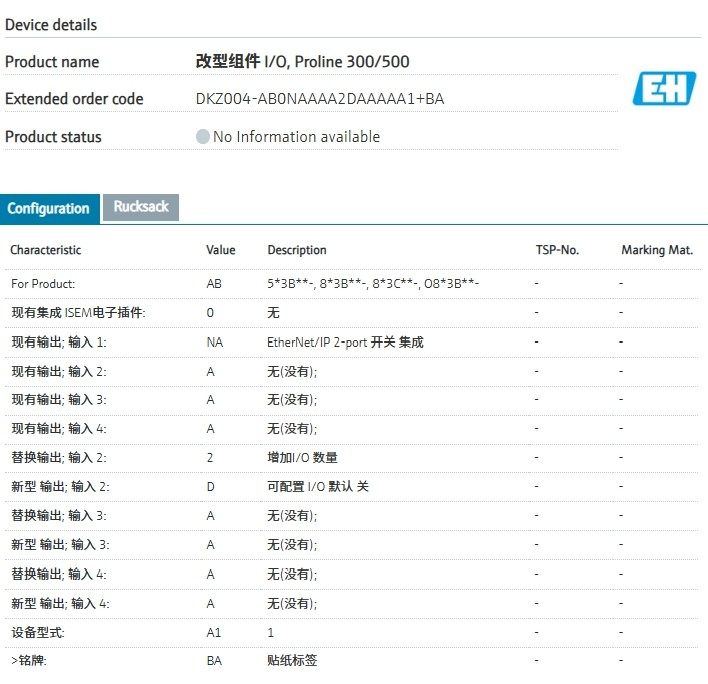Click the Description column header
The width and height of the screenshot is (708, 684).
tap(297, 250)
